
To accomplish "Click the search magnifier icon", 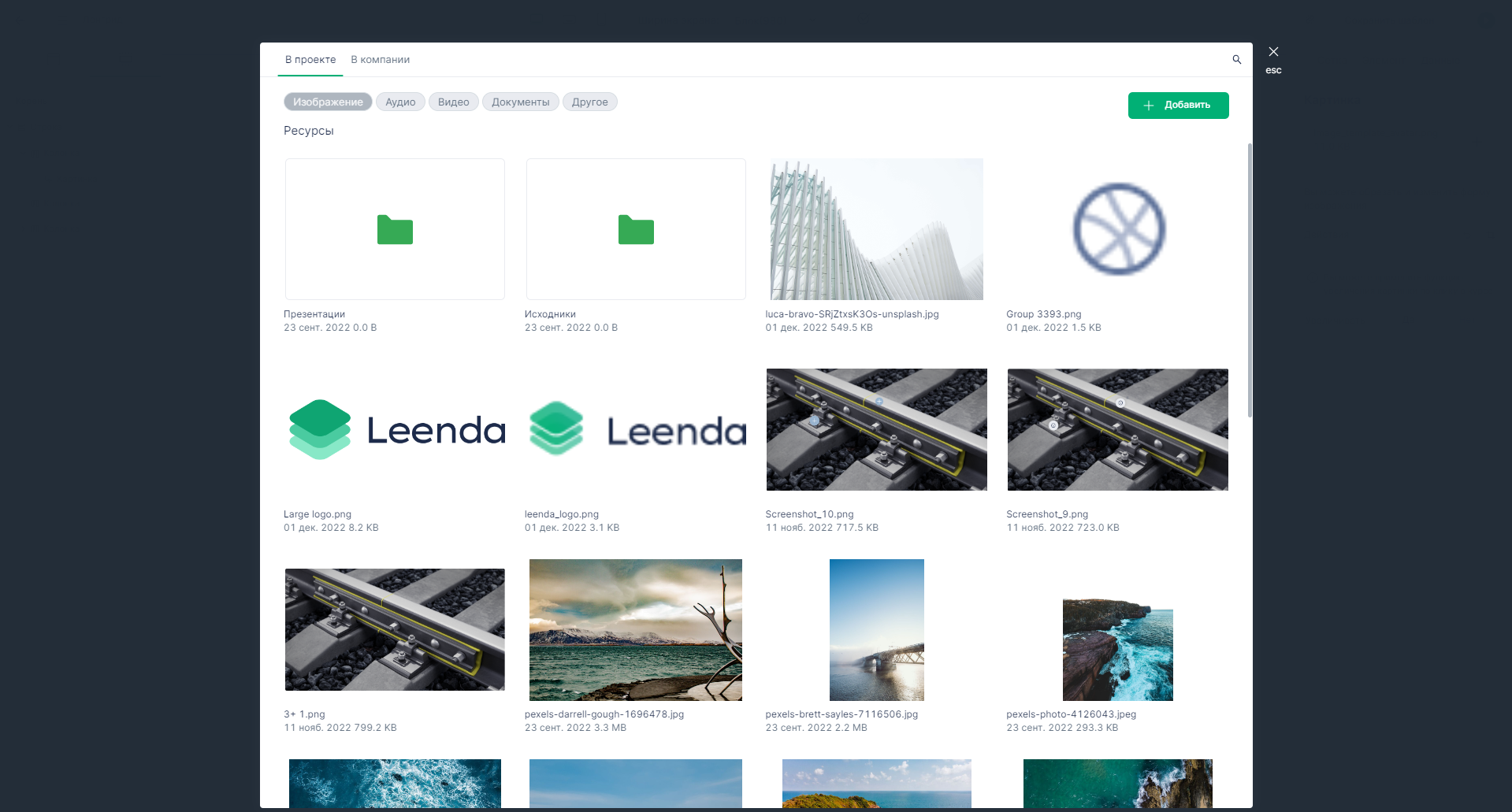I will coord(1236,60).
